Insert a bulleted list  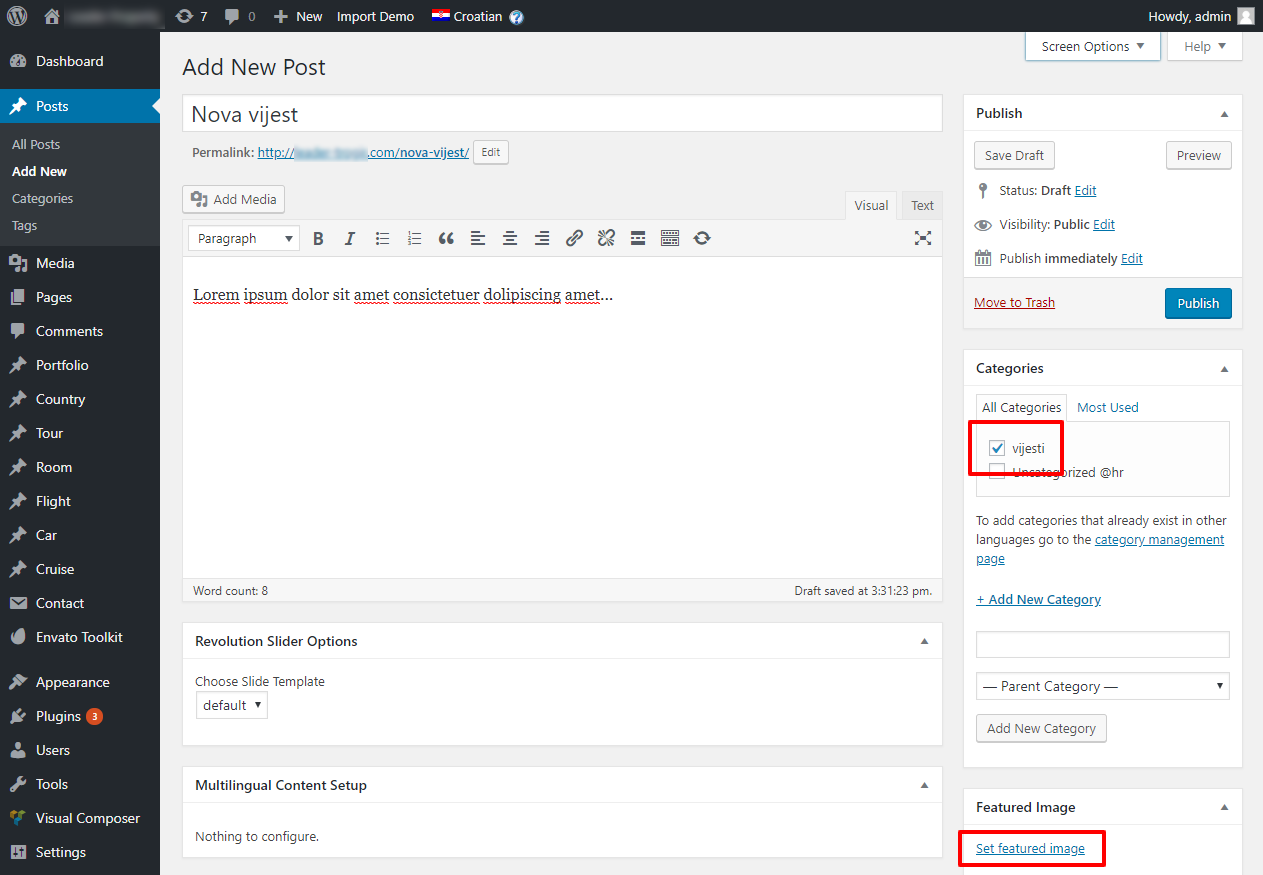click(382, 238)
